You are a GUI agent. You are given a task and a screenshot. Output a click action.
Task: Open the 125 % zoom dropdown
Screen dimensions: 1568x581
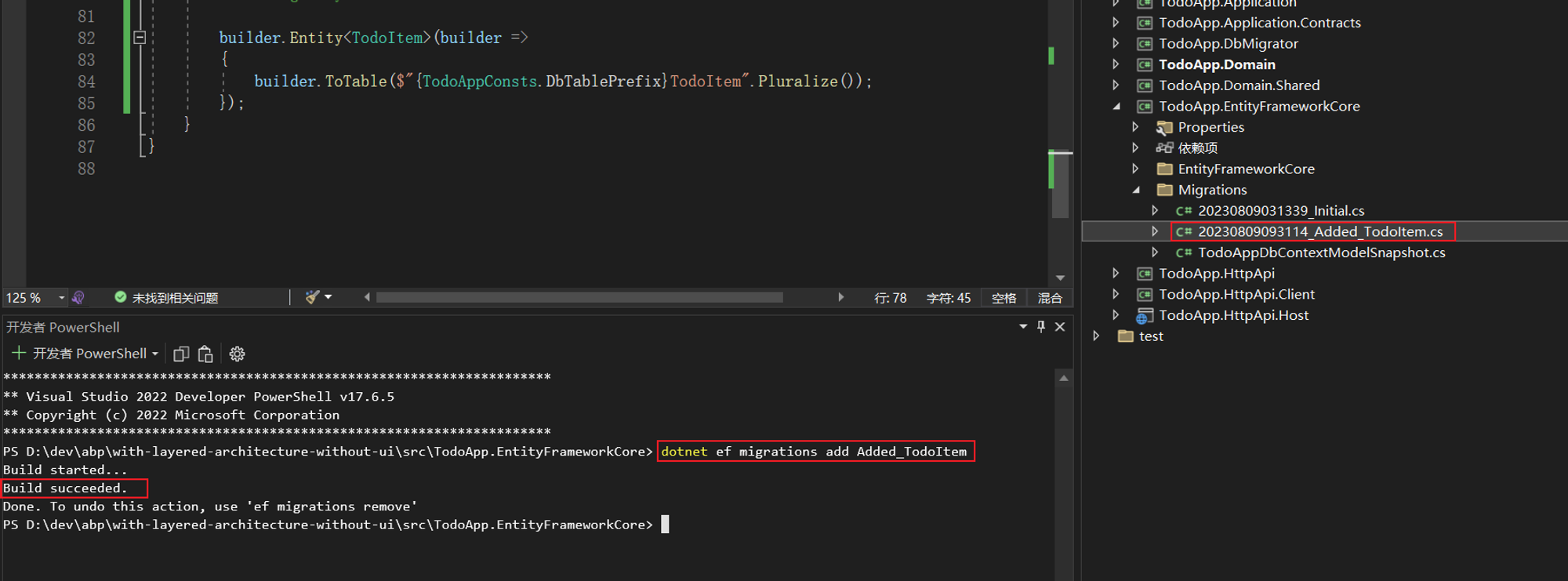61,298
